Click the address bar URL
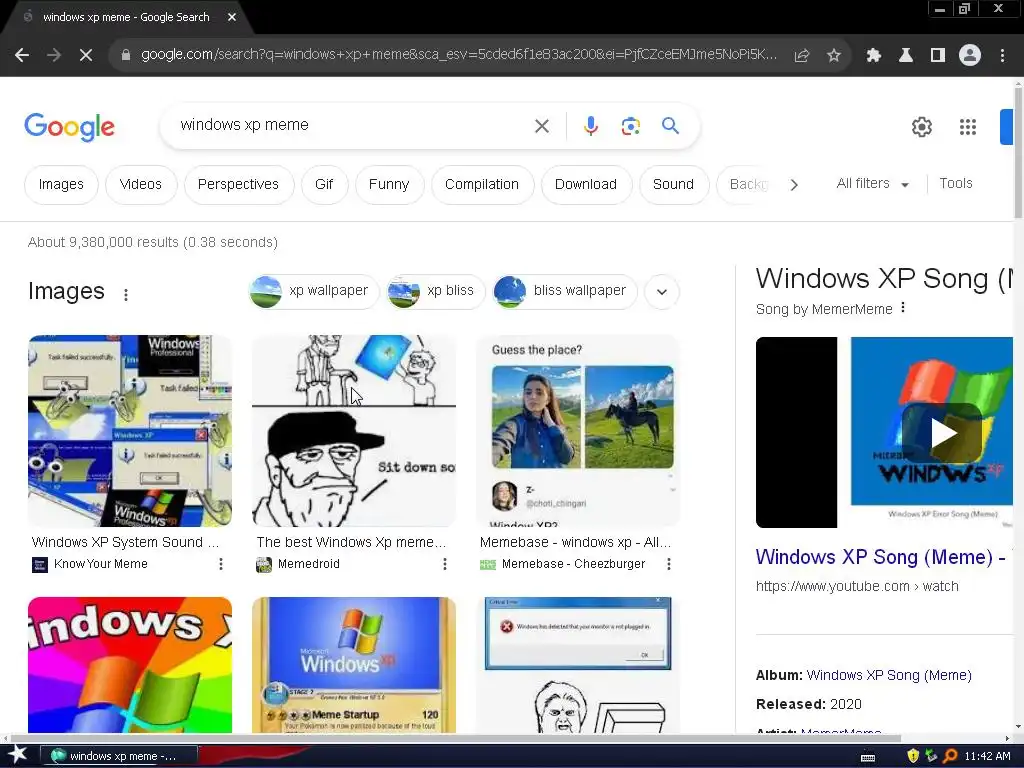This screenshot has width=1024, height=768. (458, 54)
